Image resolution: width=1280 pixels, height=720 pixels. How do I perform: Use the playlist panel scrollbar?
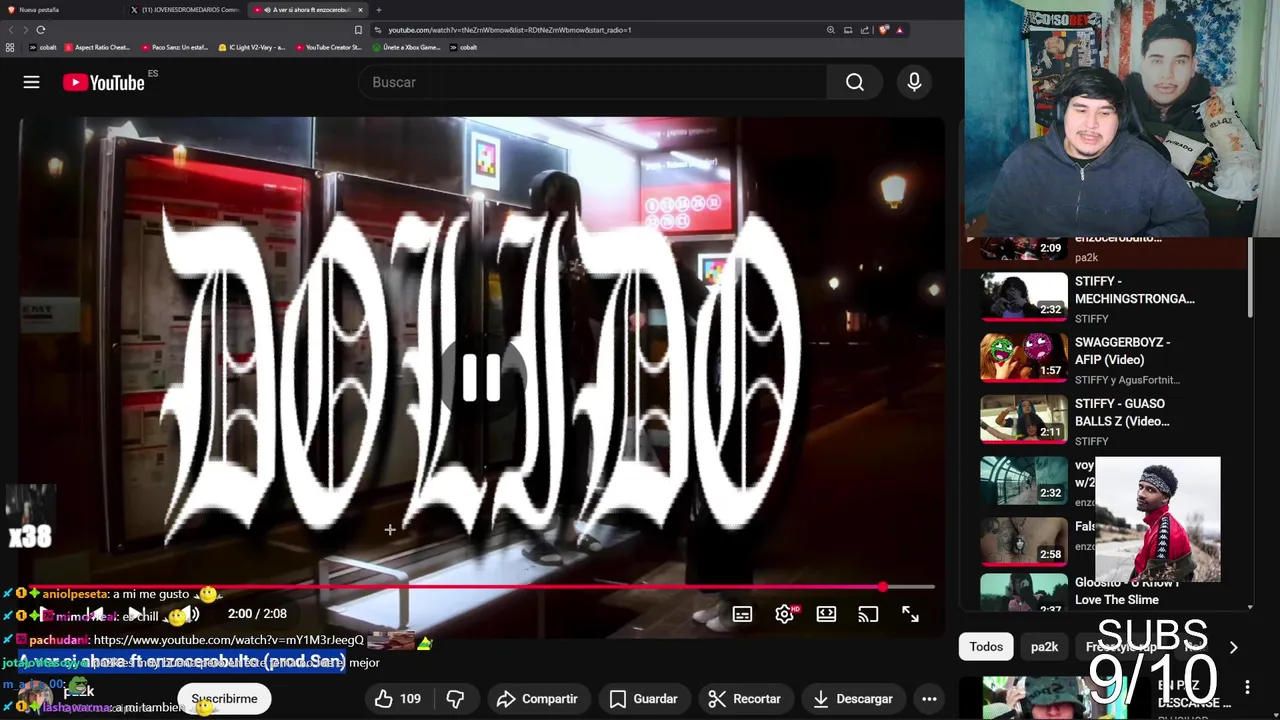pyautogui.click(x=1251, y=280)
